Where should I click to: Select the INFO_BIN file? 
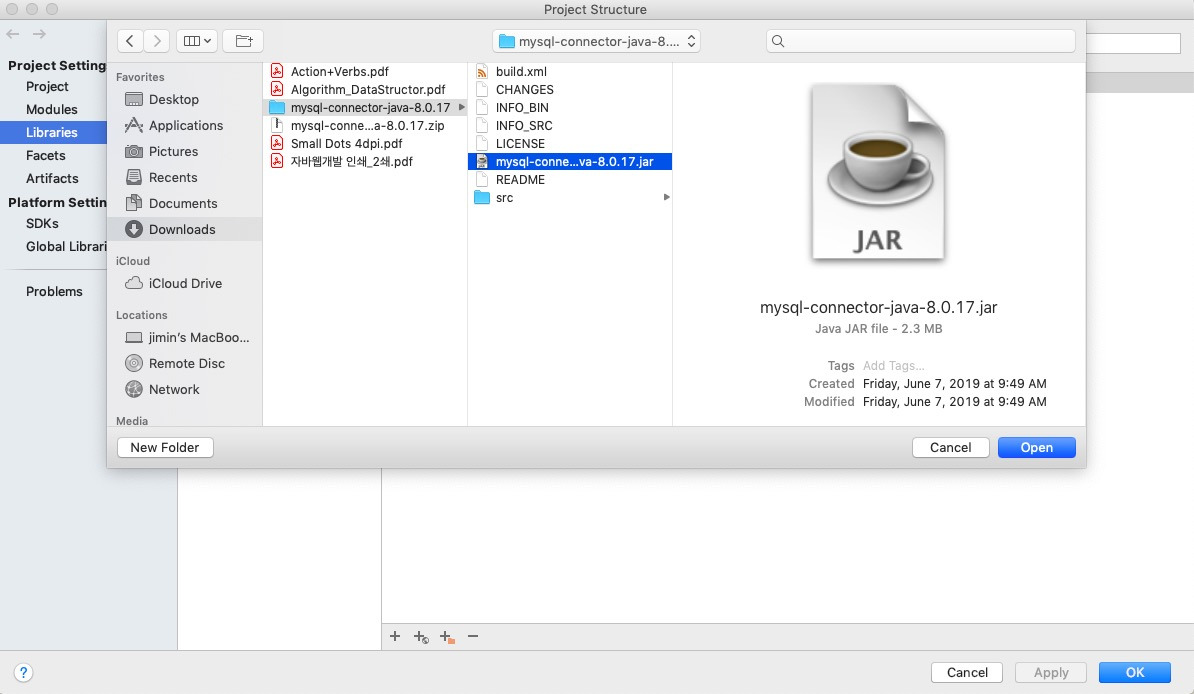570,107
